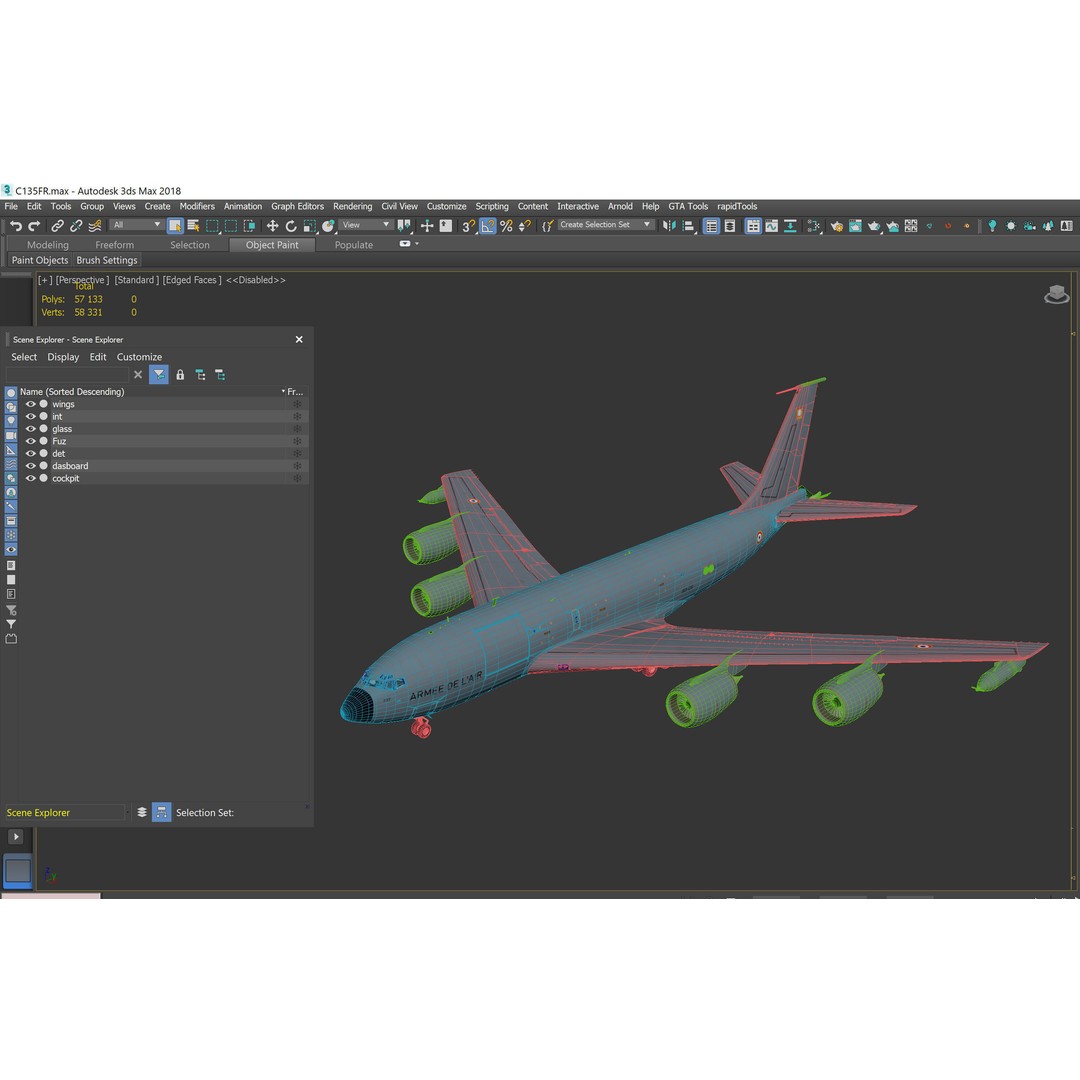Clear the Scene Explorer search filter
1080x1080 pixels.
point(138,375)
